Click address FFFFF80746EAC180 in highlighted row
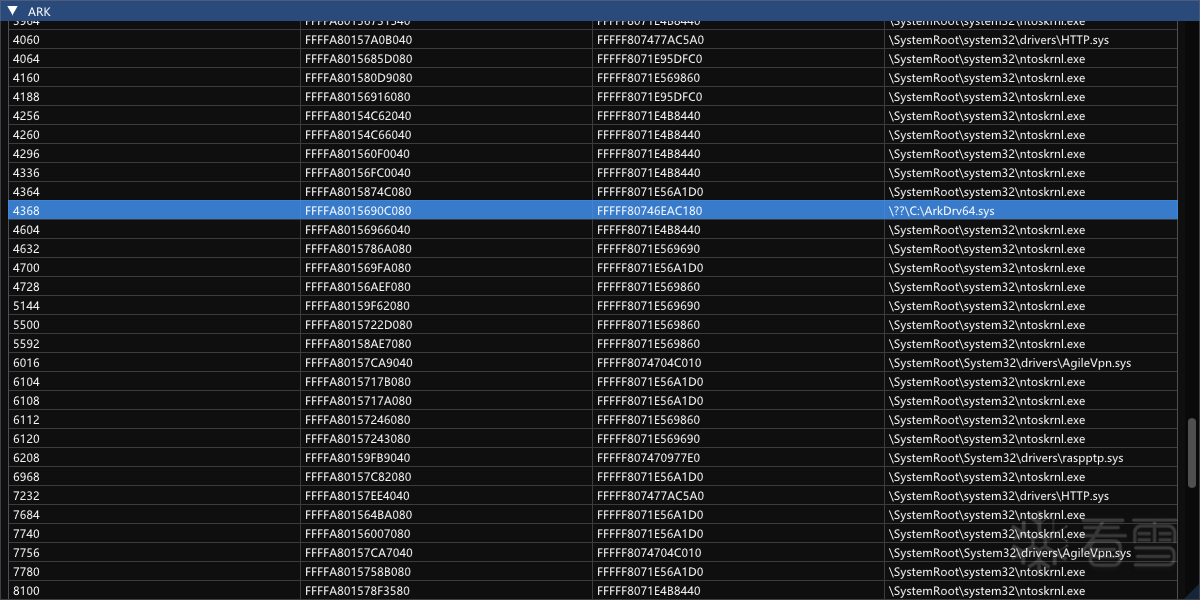The image size is (1200, 600). coord(649,211)
